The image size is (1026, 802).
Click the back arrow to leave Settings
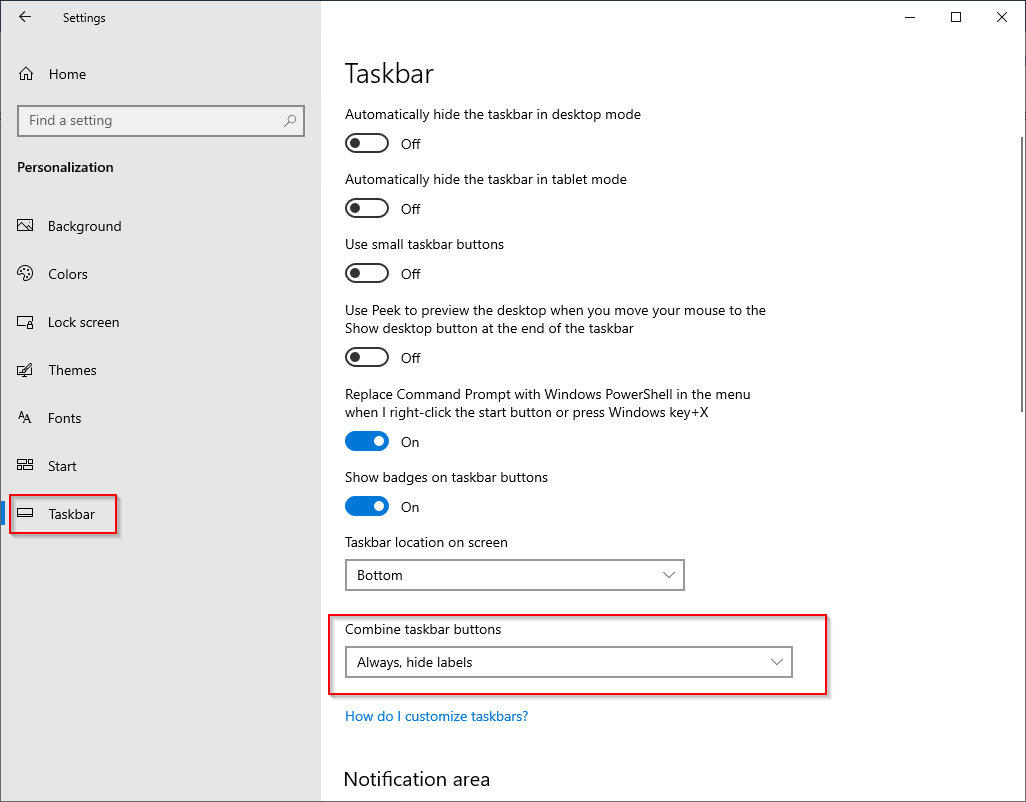tap(25, 17)
